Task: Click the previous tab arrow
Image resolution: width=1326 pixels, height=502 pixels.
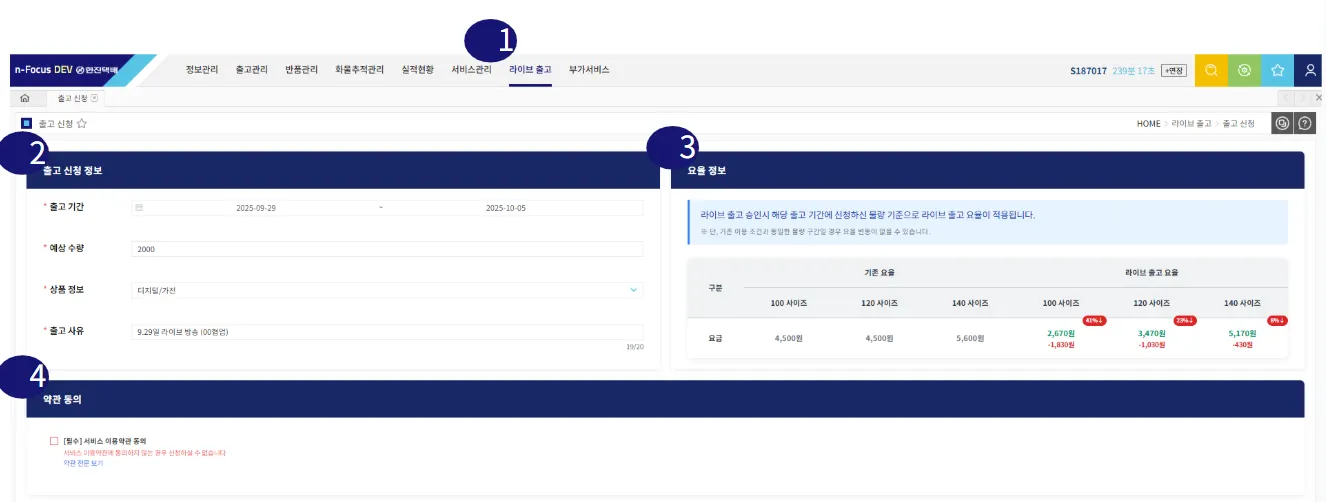Action: click(1288, 98)
